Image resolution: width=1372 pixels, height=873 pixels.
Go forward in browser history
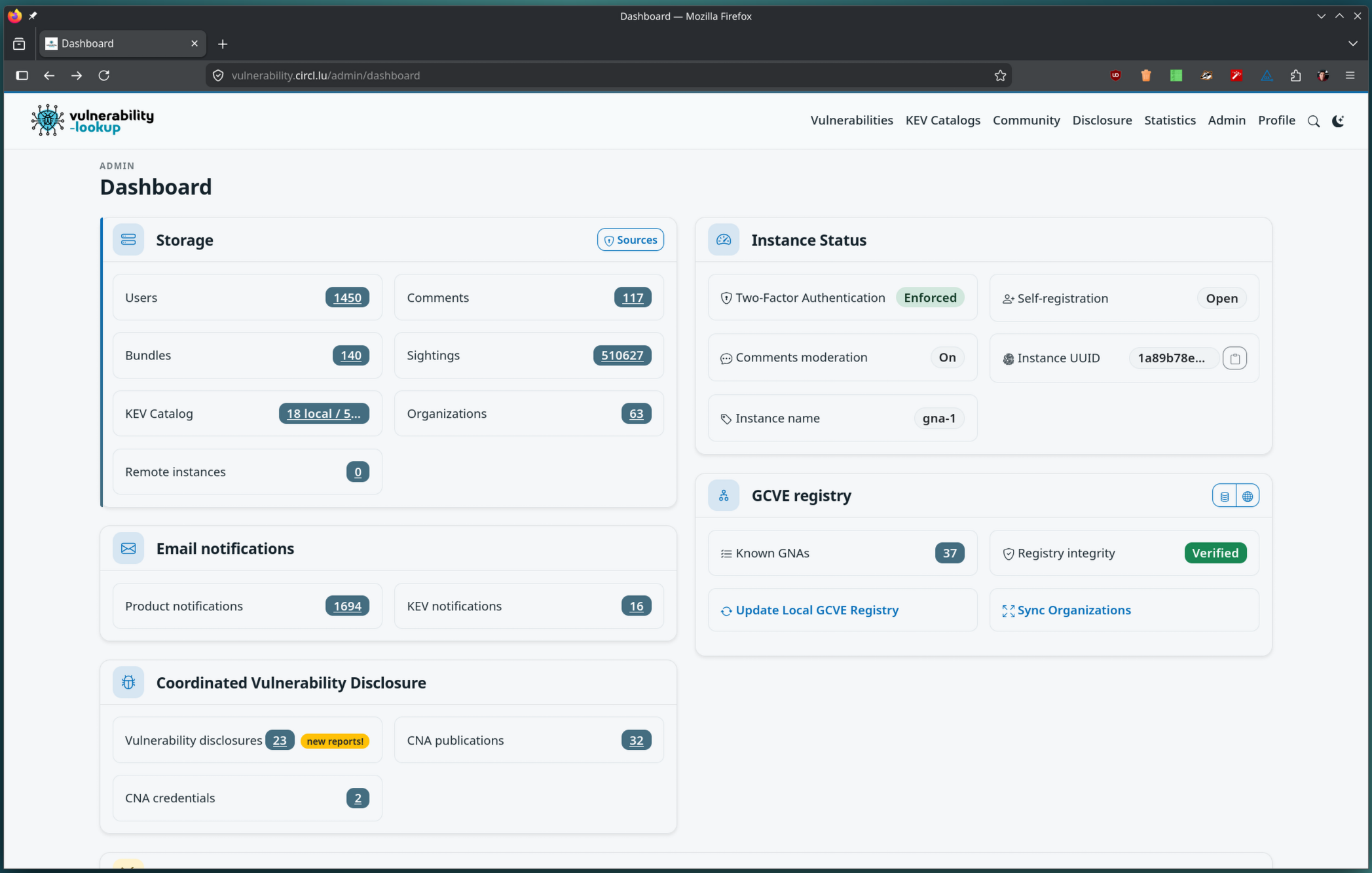click(x=77, y=75)
